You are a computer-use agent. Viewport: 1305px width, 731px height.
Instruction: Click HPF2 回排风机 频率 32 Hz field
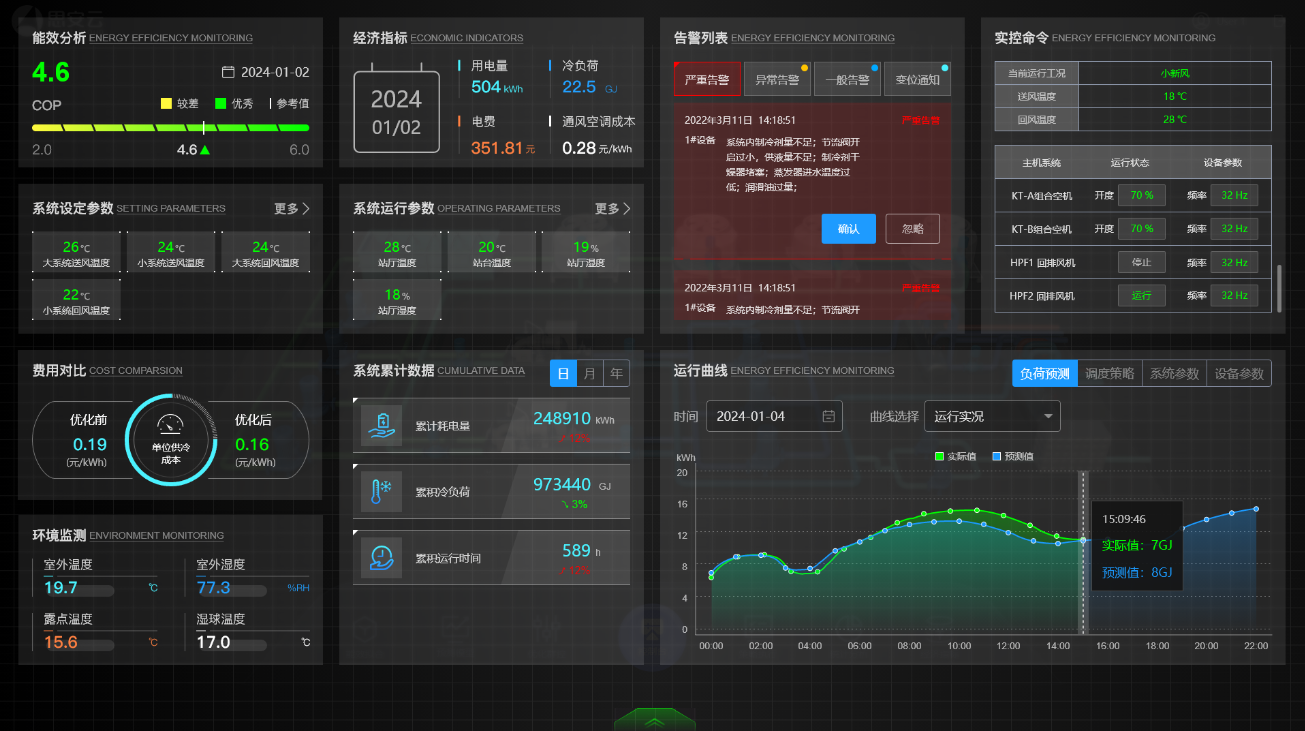coord(1234,295)
